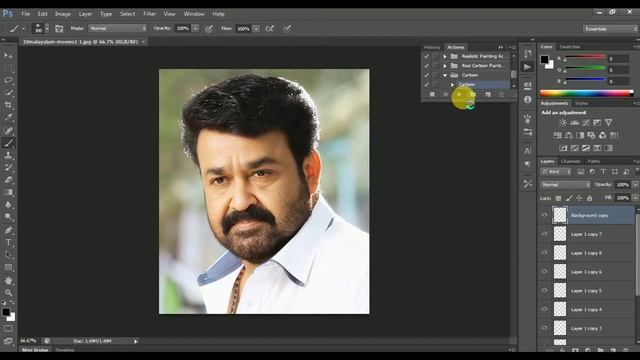The image size is (640, 360).
Task: Click the Color panel spectrum ramp
Action: [587, 93]
